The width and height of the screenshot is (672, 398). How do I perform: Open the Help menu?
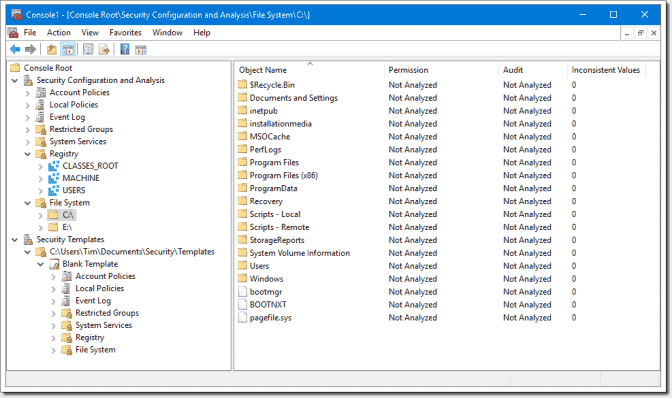[201, 33]
